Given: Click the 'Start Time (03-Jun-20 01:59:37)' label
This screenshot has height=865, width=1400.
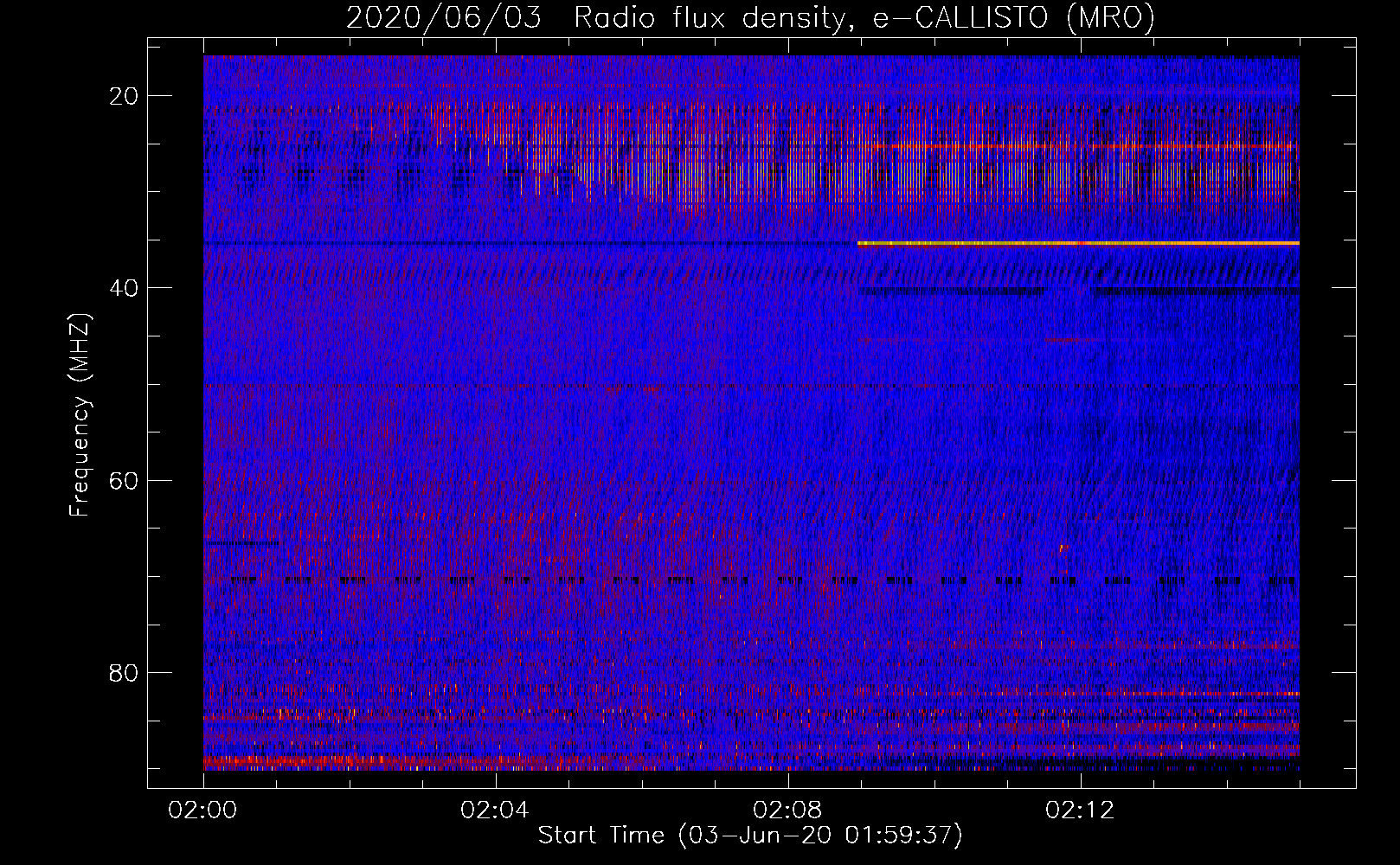Looking at the screenshot, I should click(750, 835).
